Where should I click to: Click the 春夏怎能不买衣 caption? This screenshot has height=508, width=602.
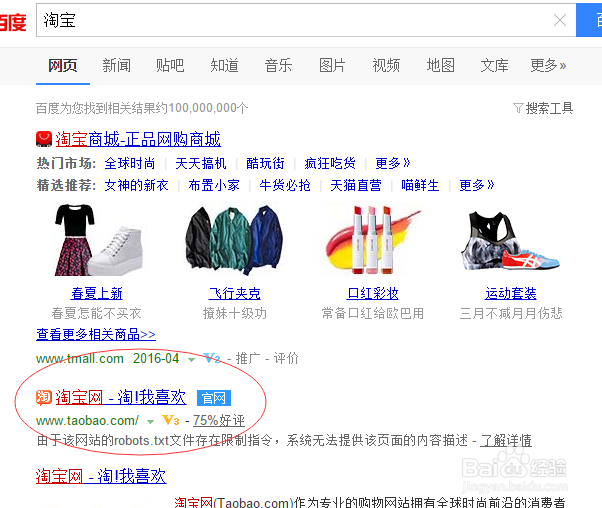[x=97, y=313]
